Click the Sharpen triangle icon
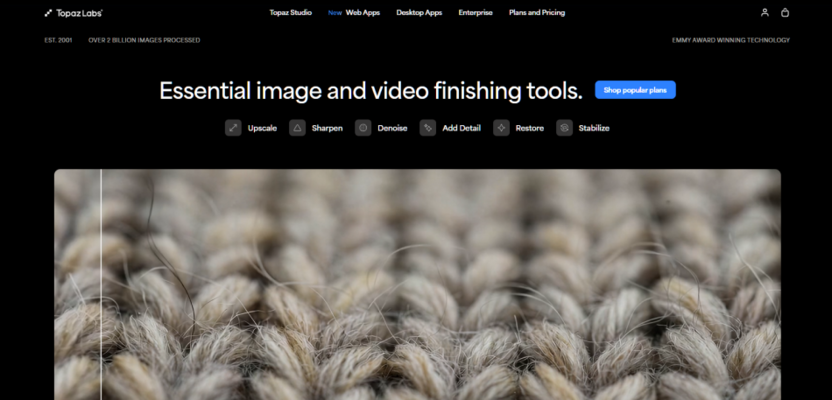 point(297,128)
